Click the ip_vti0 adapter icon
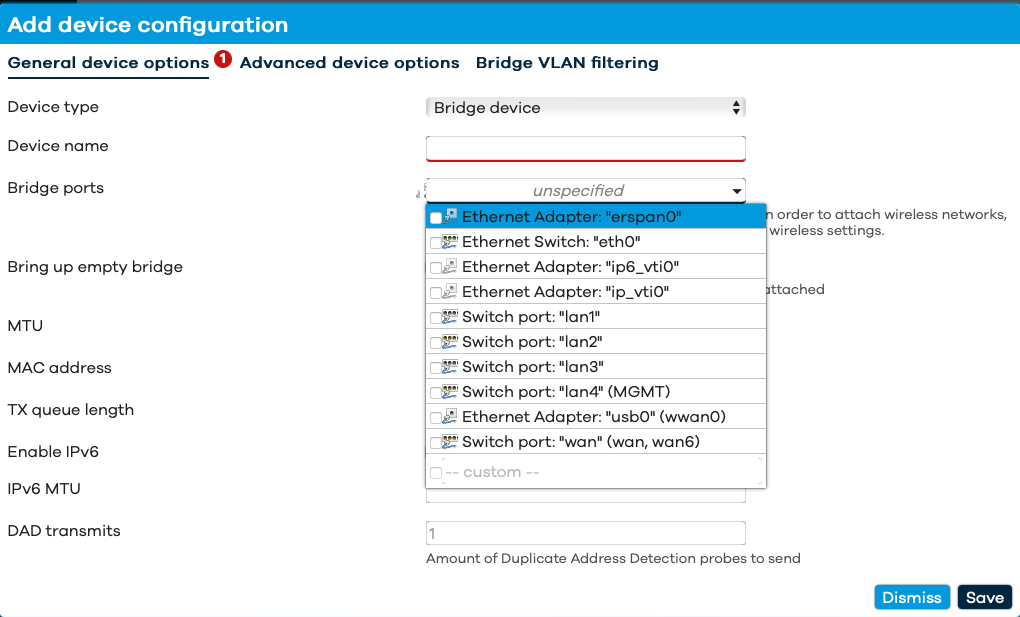Image resolution: width=1020 pixels, height=617 pixels. pyautogui.click(x=450, y=292)
